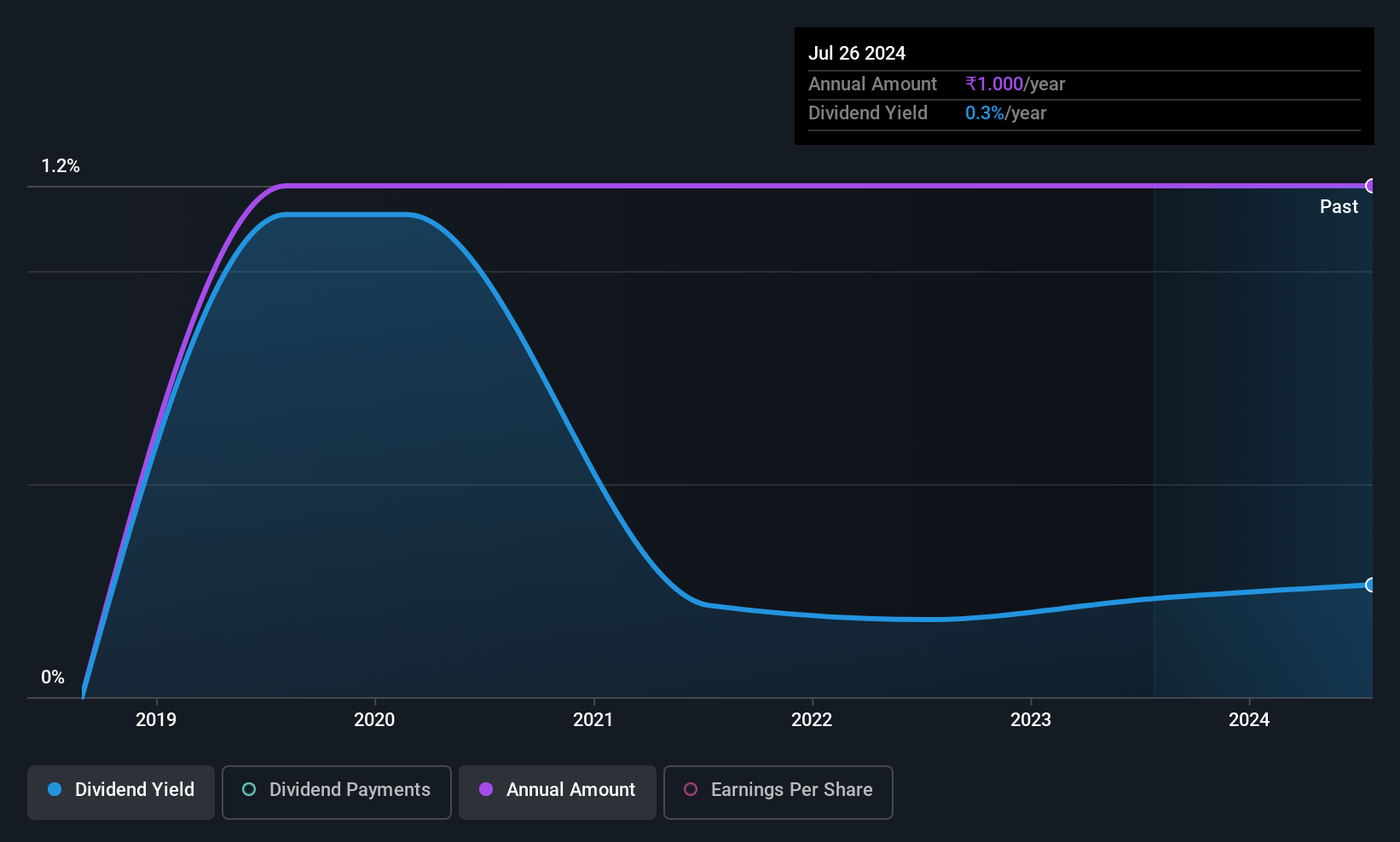Click the 1.2% y-axis label
This screenshot has height=842, width=1400.
coord(61,166)
